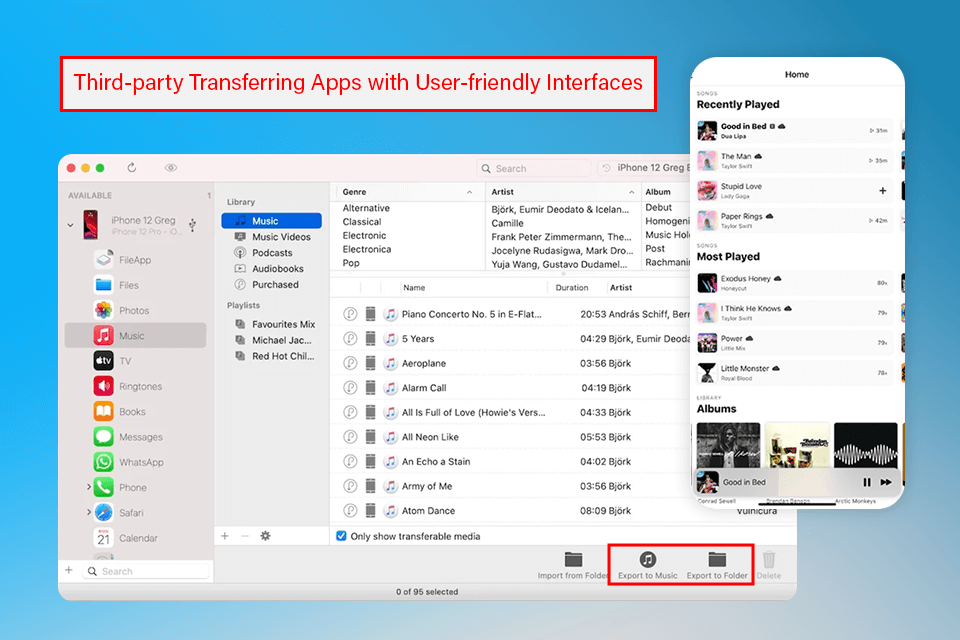
Task: Select the Aeroplane track row
Action: [511, 363]
